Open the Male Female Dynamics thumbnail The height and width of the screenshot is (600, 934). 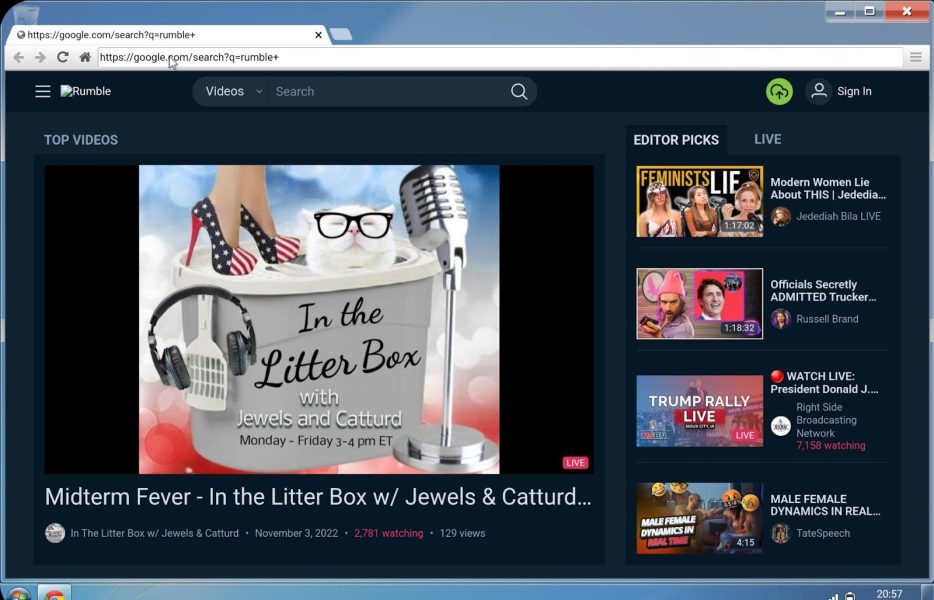click(x=699, y=518)
